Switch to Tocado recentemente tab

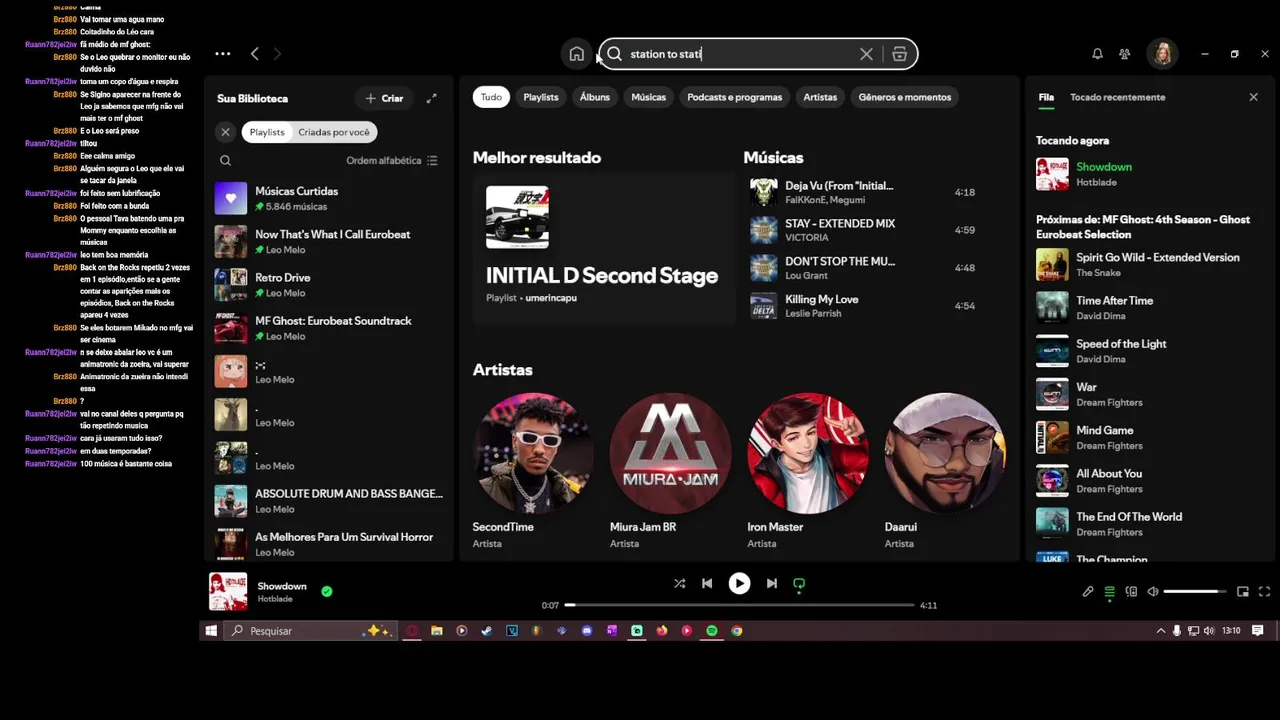(x=1117, y=97)
